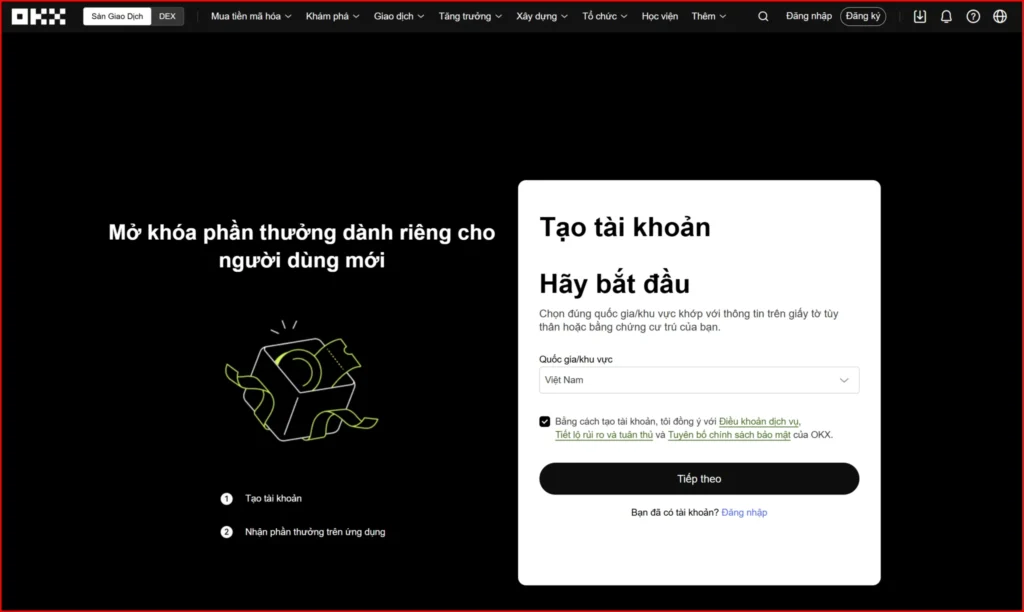Viewport: 1024px width, 612px height.
Task: Click the 'Học viện' menu item
Action: [x=660, y=16]
